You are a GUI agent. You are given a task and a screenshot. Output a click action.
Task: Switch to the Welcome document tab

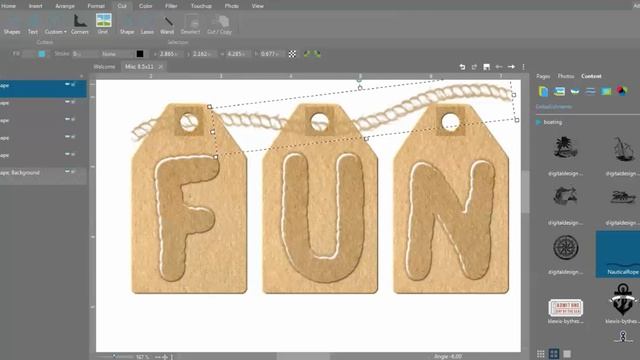[x=104, y=67]
